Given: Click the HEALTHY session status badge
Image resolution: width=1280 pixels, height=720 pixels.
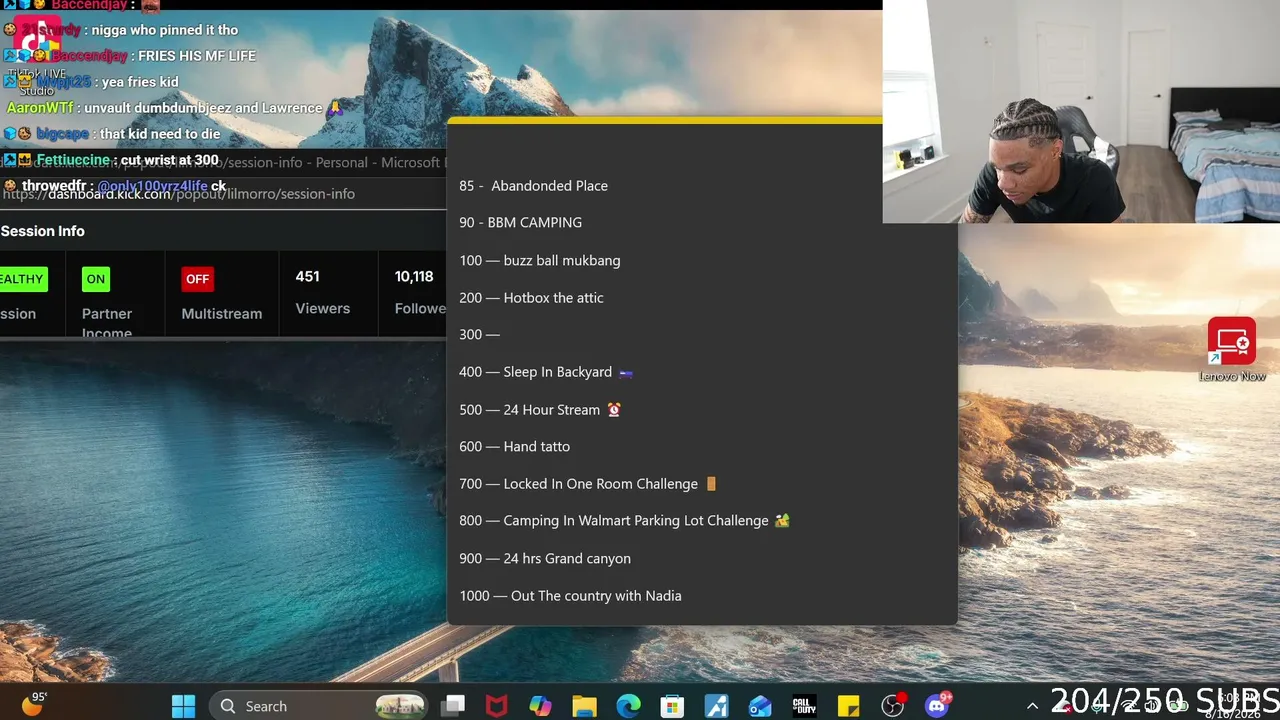Looking at the screenshot, I should pos(23,279).
